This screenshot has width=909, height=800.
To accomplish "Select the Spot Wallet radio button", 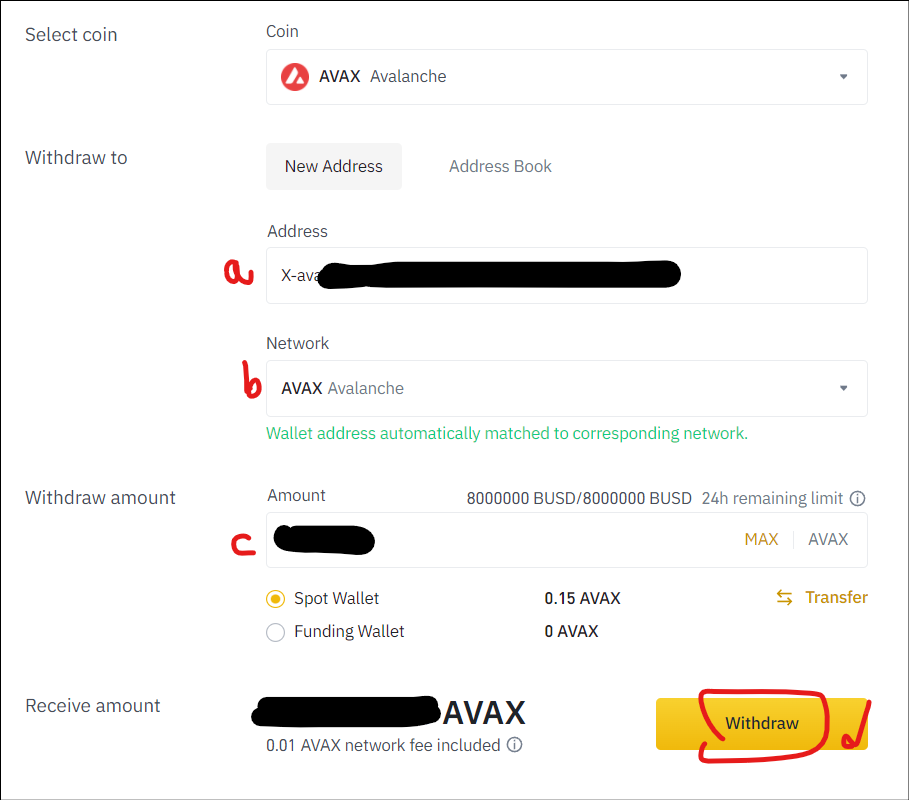I will pos(275,599).
